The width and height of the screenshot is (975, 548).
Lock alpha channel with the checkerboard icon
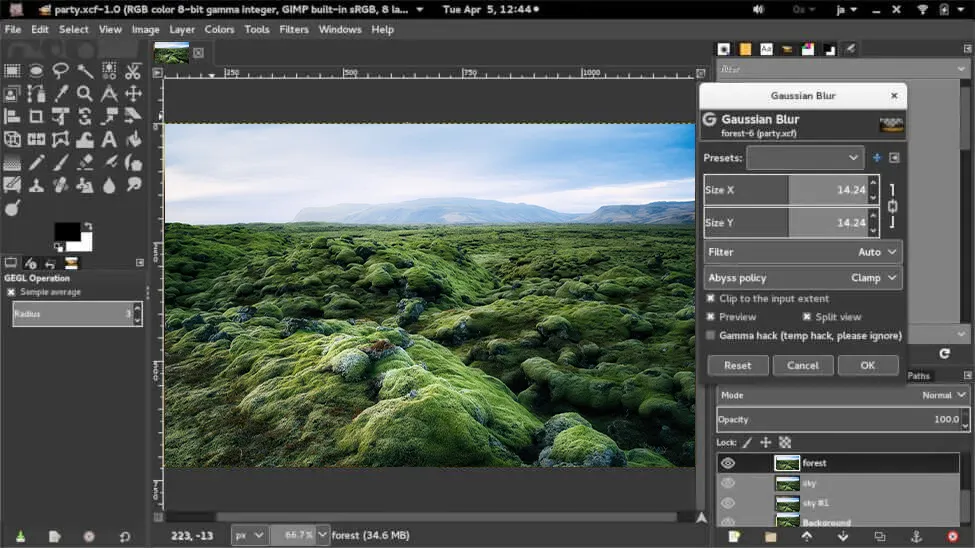click(x=786, y=442)
